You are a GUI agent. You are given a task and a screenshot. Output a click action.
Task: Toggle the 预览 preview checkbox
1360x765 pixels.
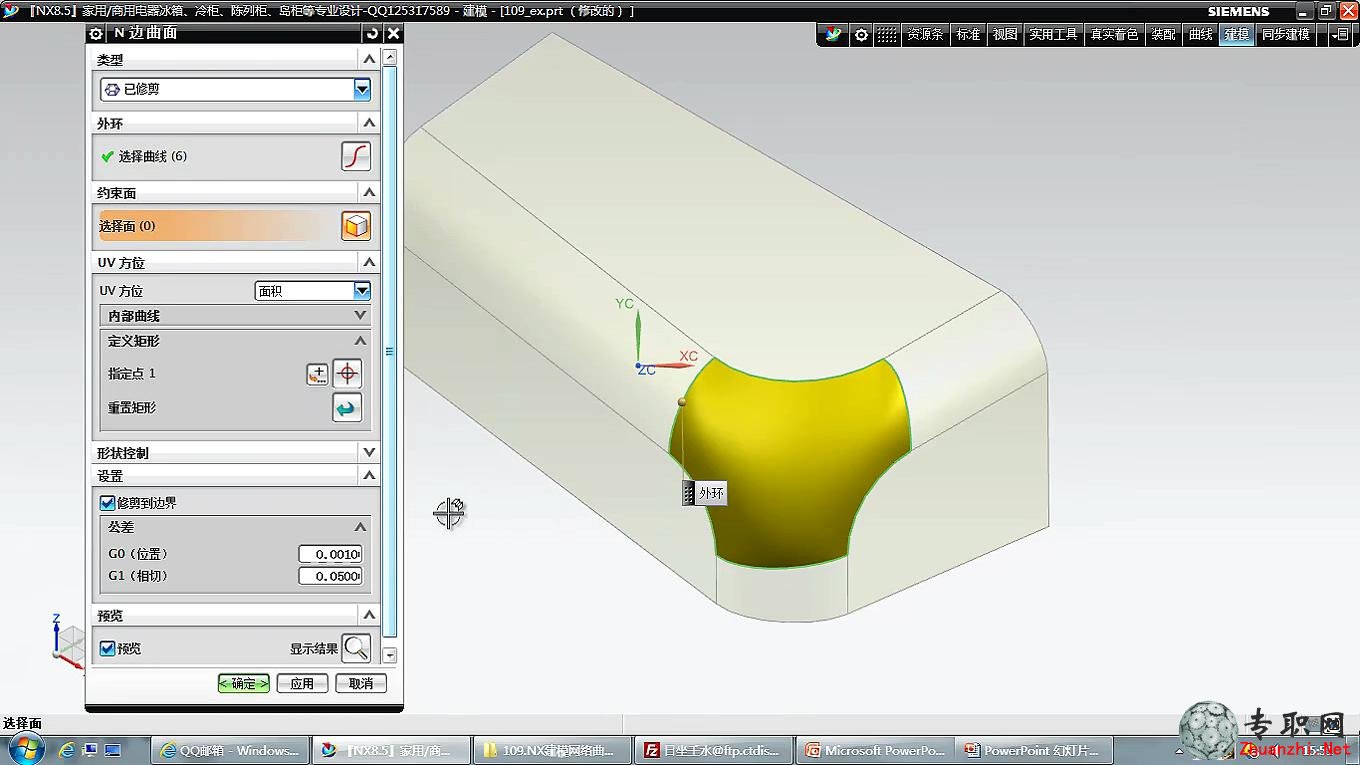coord(107,648)
